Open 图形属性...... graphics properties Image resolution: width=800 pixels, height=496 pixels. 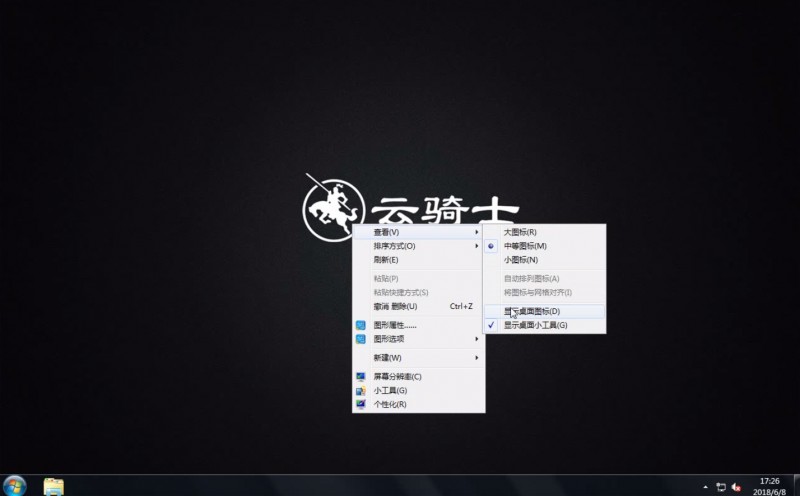[418, 325]
